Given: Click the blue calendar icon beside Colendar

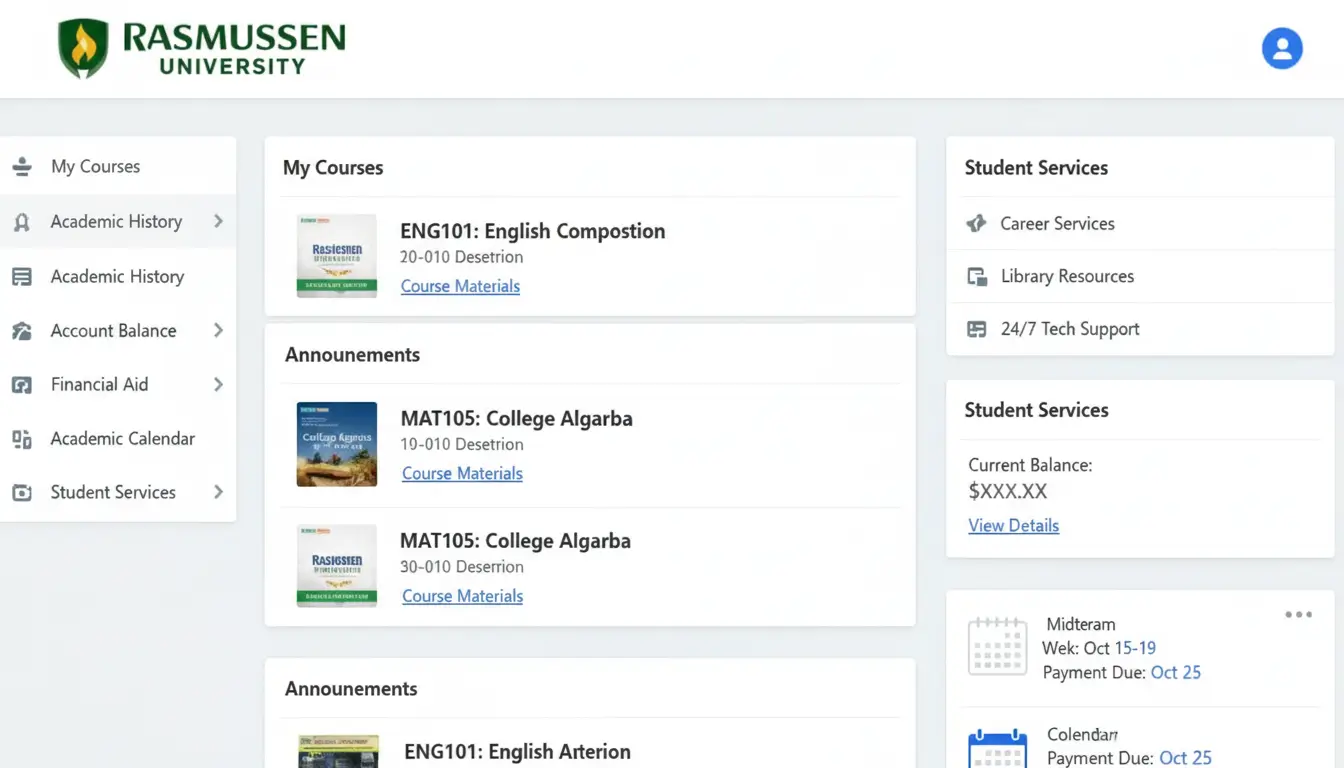Looking at the screenshot, I should click(x=997, y=748).
